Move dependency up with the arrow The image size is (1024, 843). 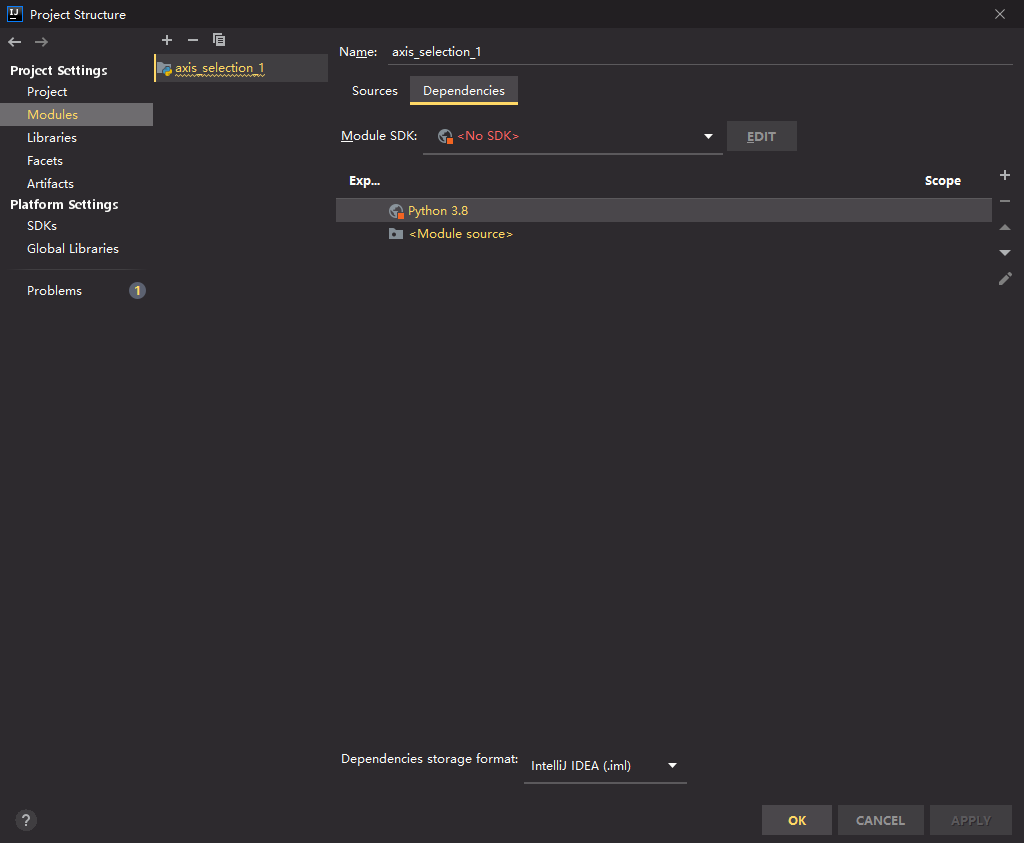(1004, 227)
